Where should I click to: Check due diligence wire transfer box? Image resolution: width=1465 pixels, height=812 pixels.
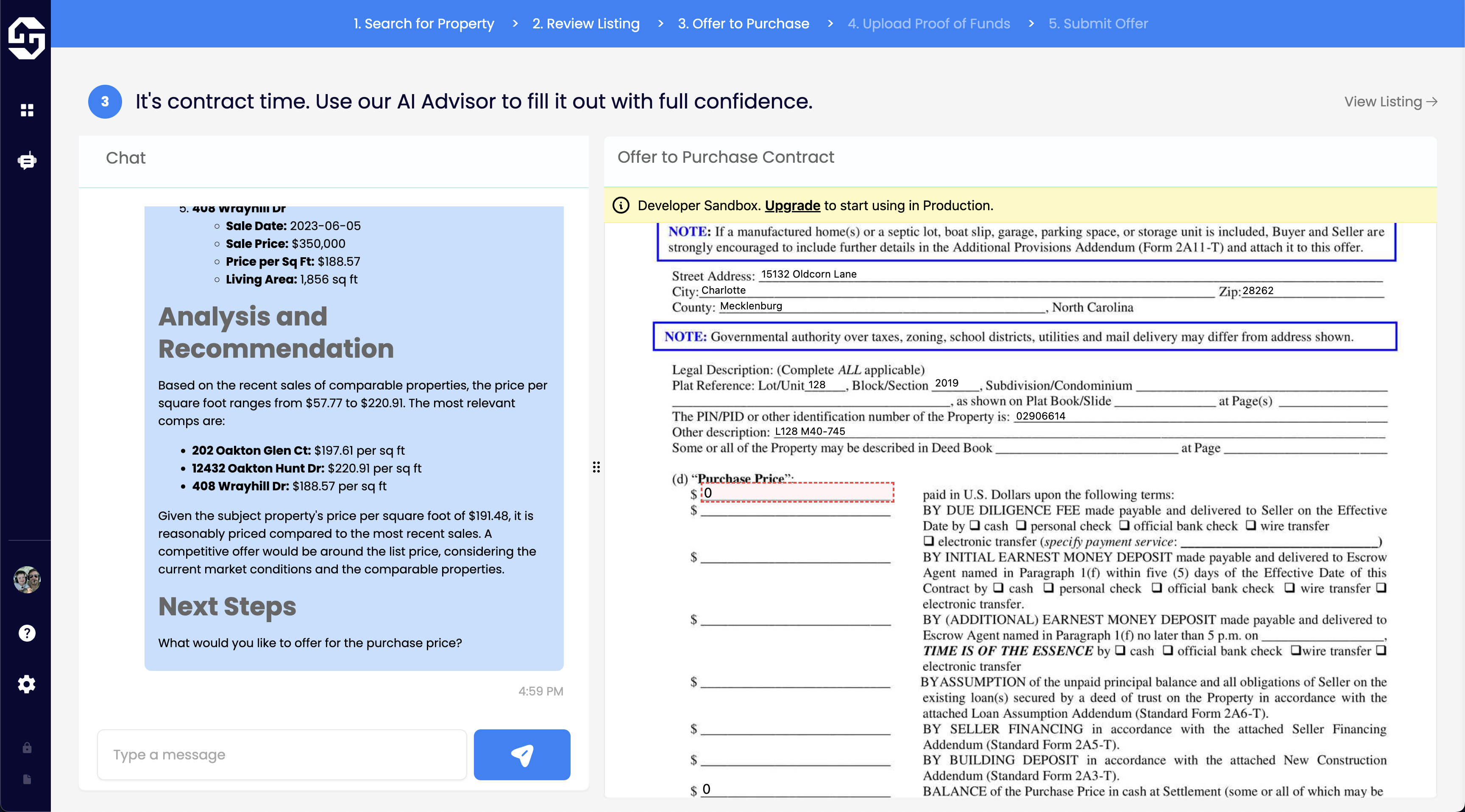click(1251, 526)
